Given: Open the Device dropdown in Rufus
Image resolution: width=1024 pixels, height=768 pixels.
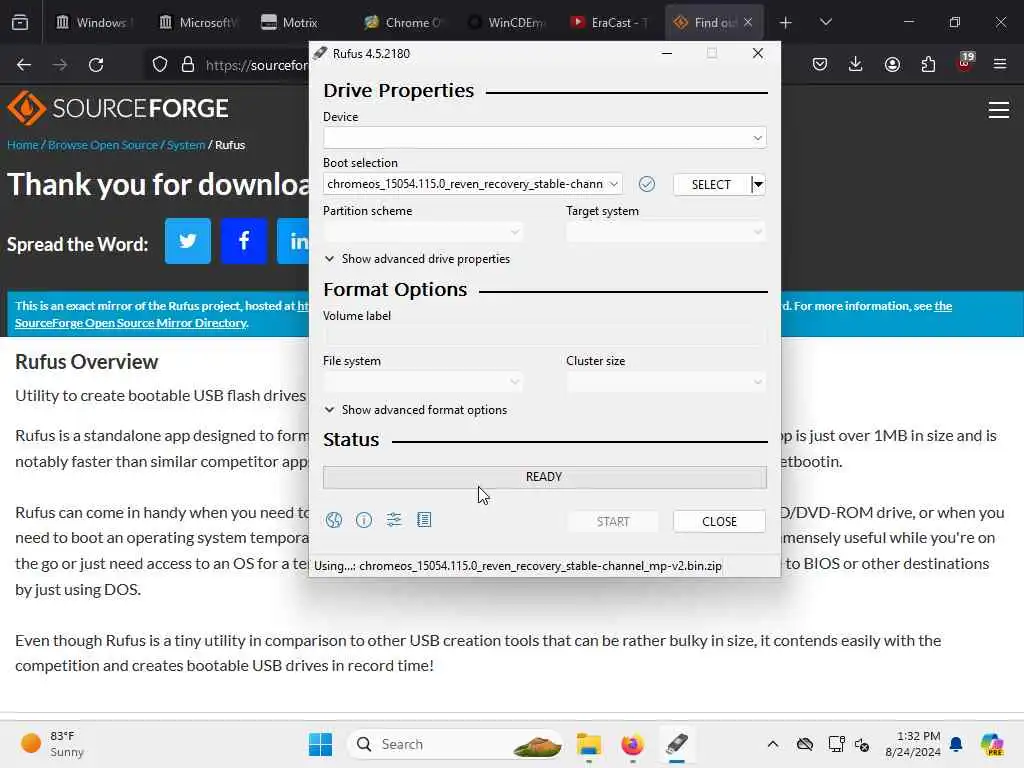Looking at the screenshot, I should pyautogui.click(x=545, y=138).
